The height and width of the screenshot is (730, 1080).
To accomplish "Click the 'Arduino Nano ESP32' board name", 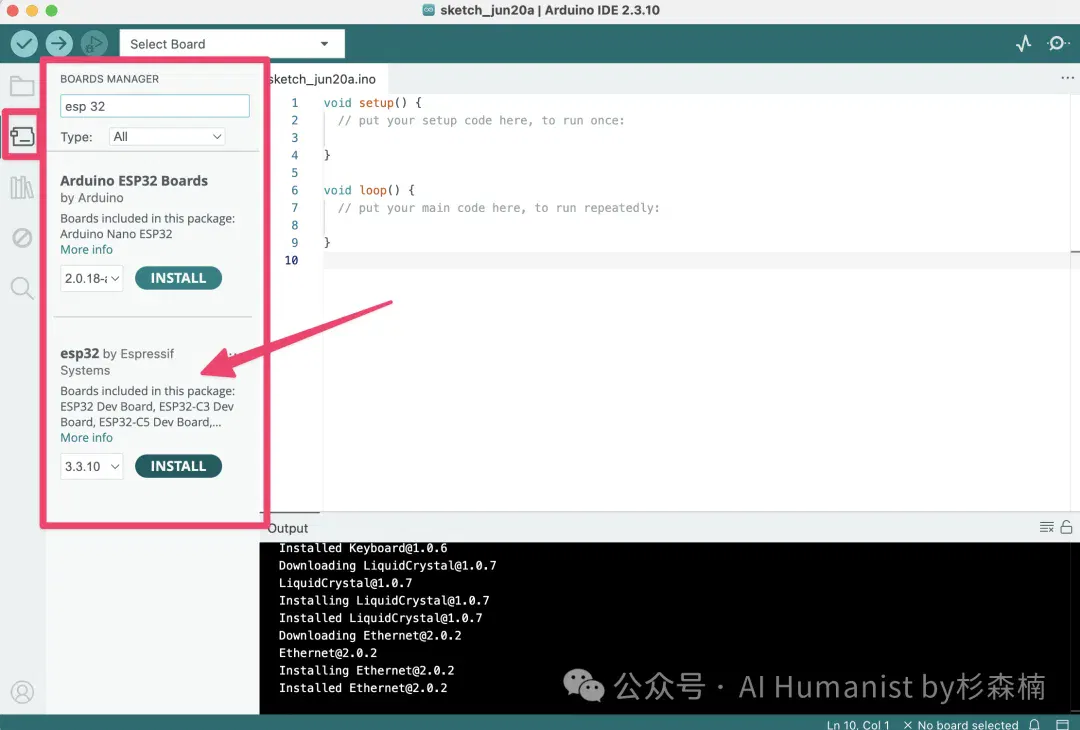I will coord(116,234).
